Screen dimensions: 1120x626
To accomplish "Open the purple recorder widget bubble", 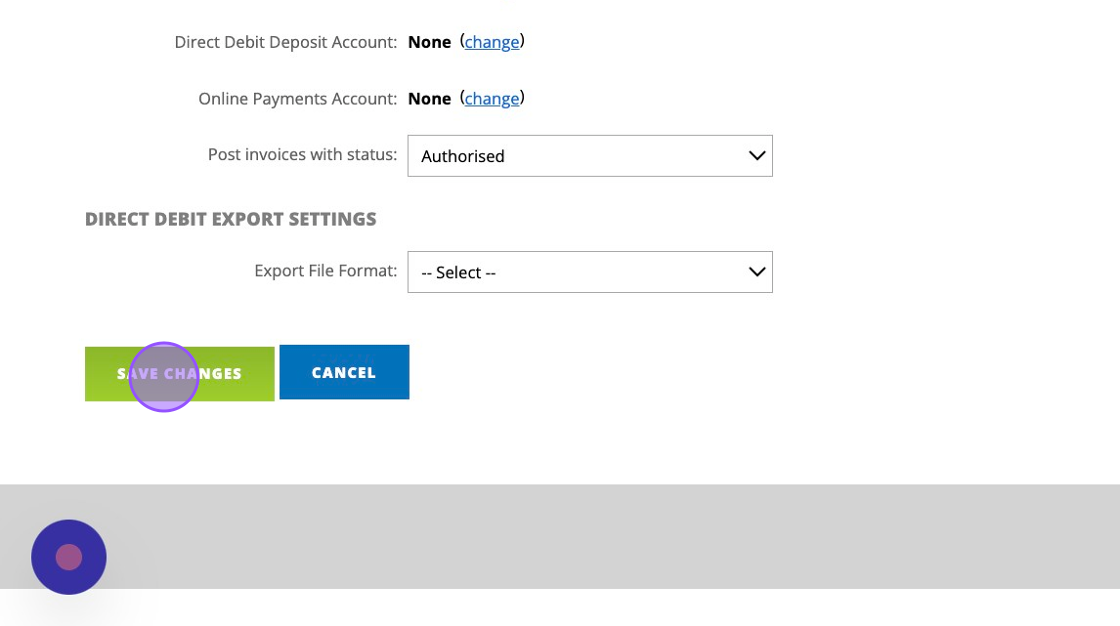I will [68, 557].
